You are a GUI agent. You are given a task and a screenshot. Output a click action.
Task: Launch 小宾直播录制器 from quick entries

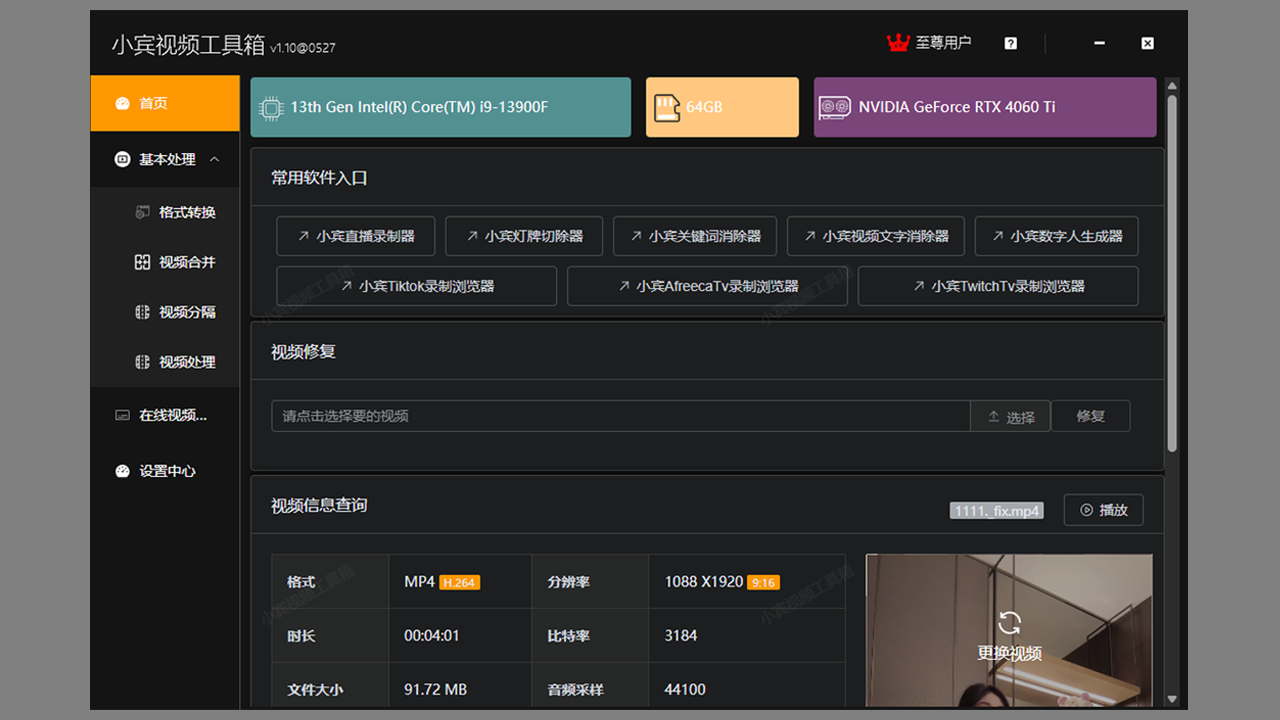coord(355,236)
